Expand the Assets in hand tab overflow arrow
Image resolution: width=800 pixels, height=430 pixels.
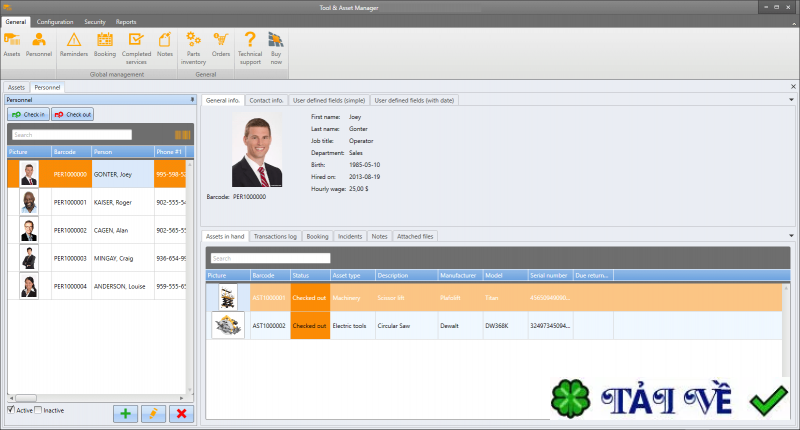[791, 236]
